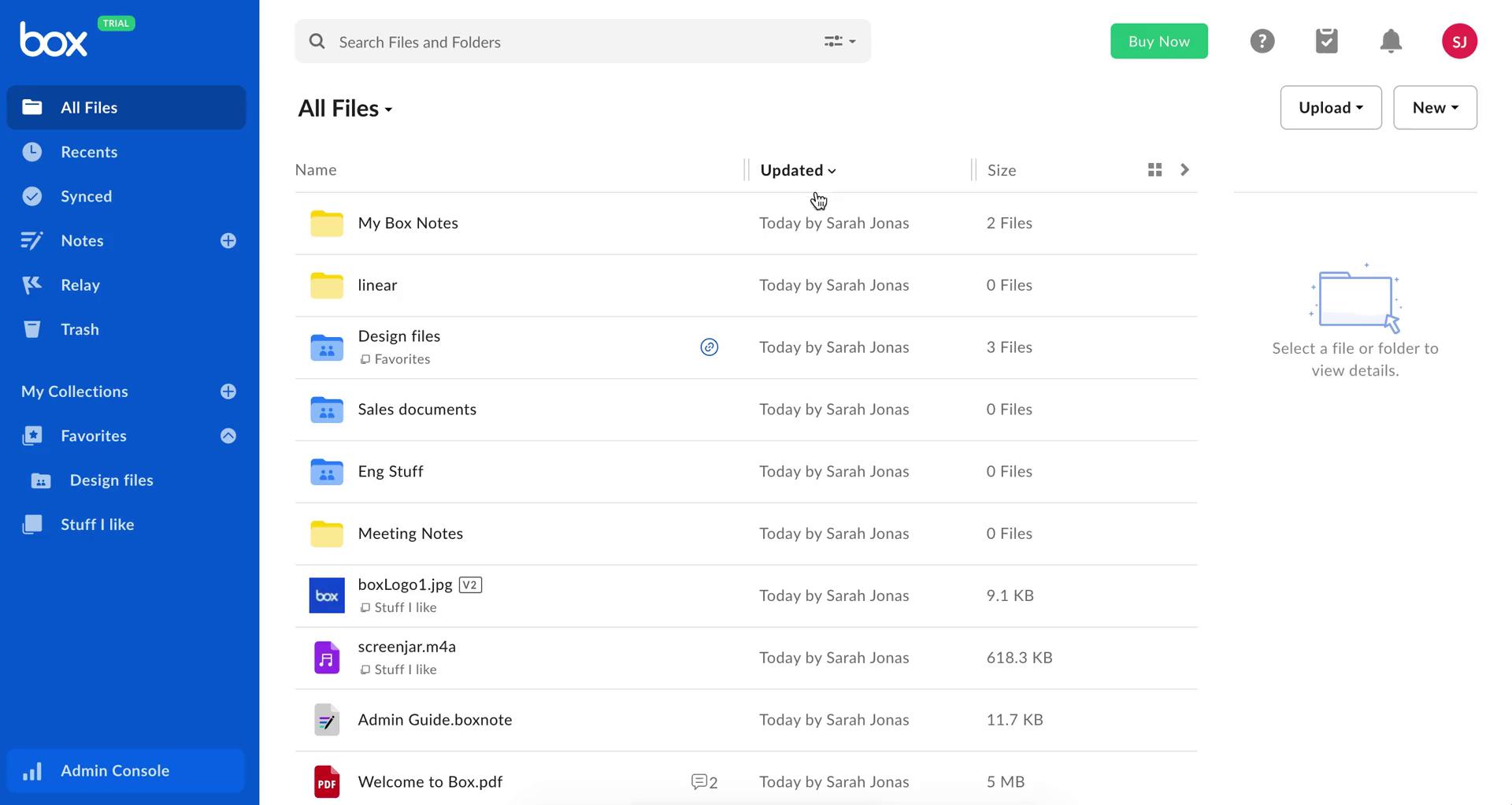Open comments on Welcome to Box.pdf
The image size is (1512, 805).
tap(704, 782)
